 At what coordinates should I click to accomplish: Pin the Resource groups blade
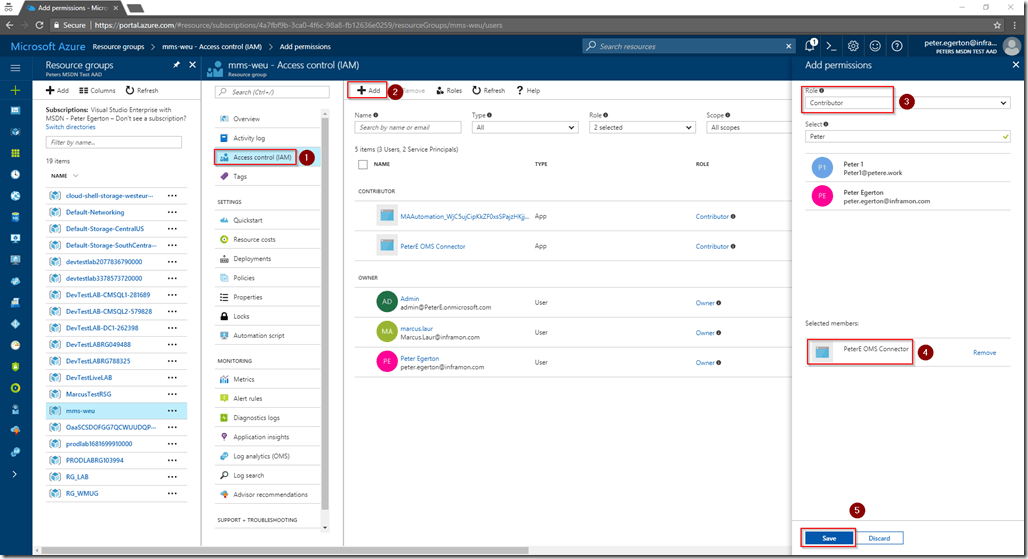click(176, 65)
